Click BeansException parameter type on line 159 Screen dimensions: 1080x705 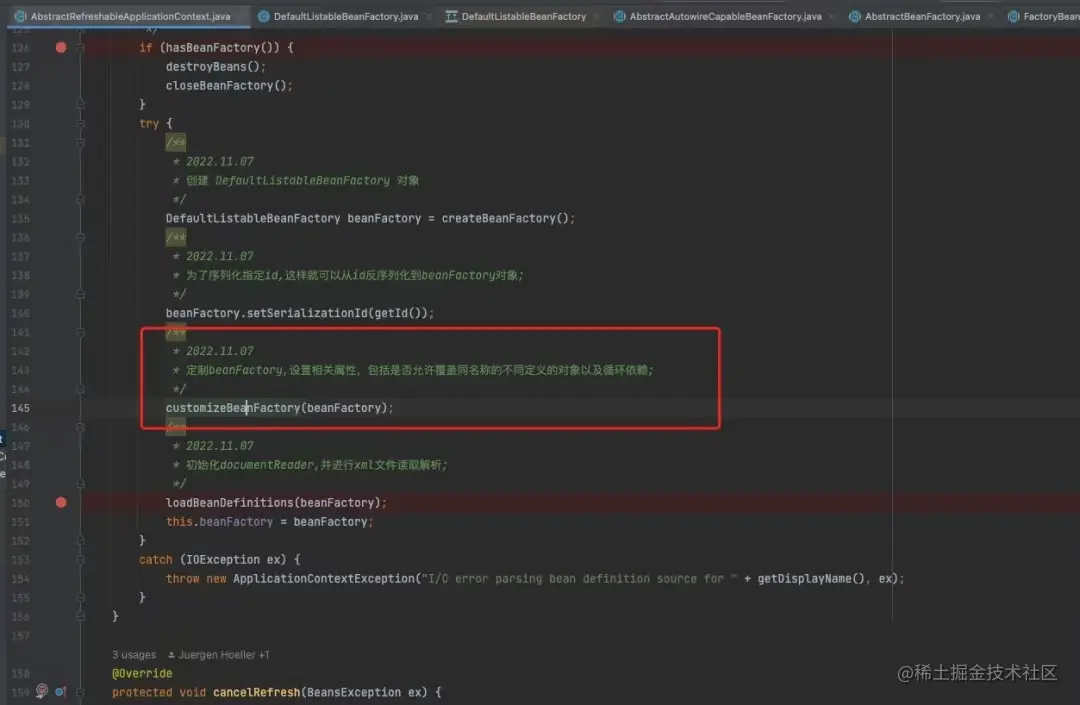354,692
